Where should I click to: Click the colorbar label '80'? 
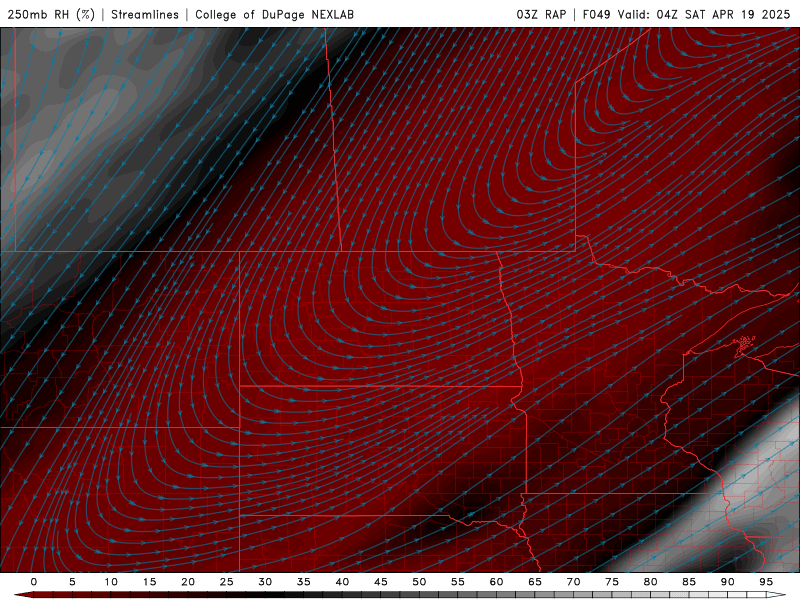point(651,582)
